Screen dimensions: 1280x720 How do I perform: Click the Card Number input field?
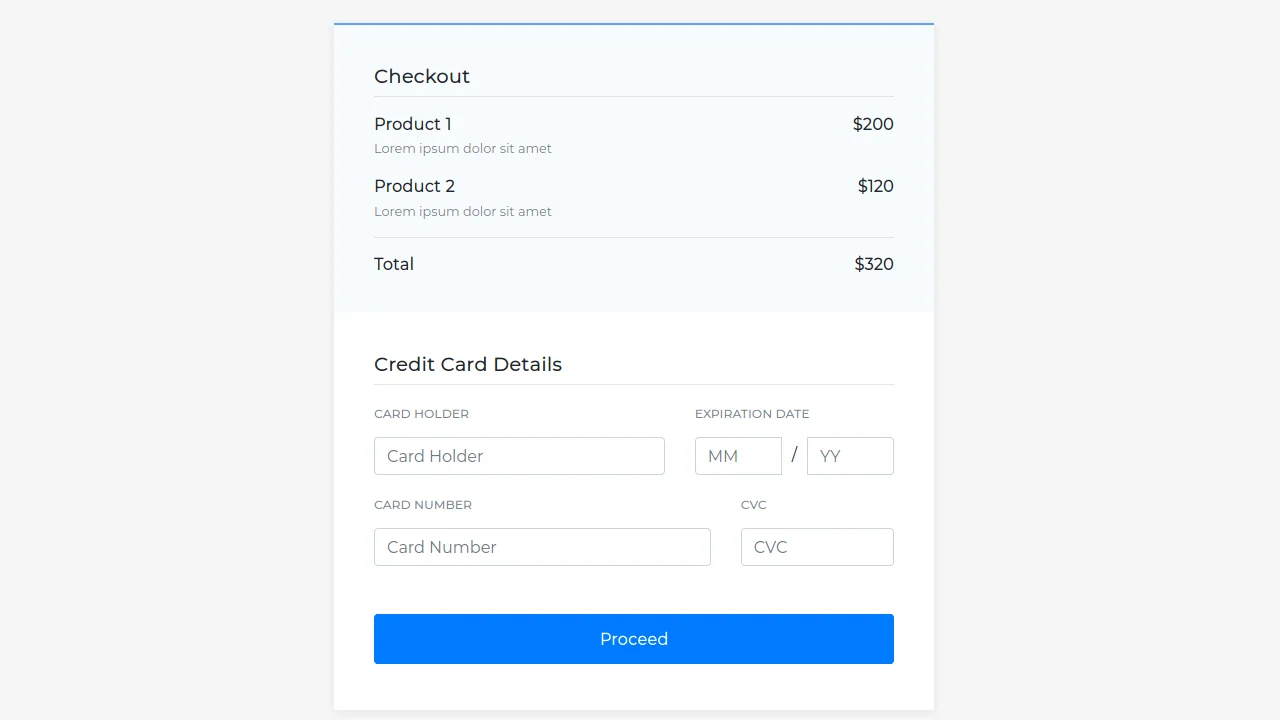coord(542,547)
